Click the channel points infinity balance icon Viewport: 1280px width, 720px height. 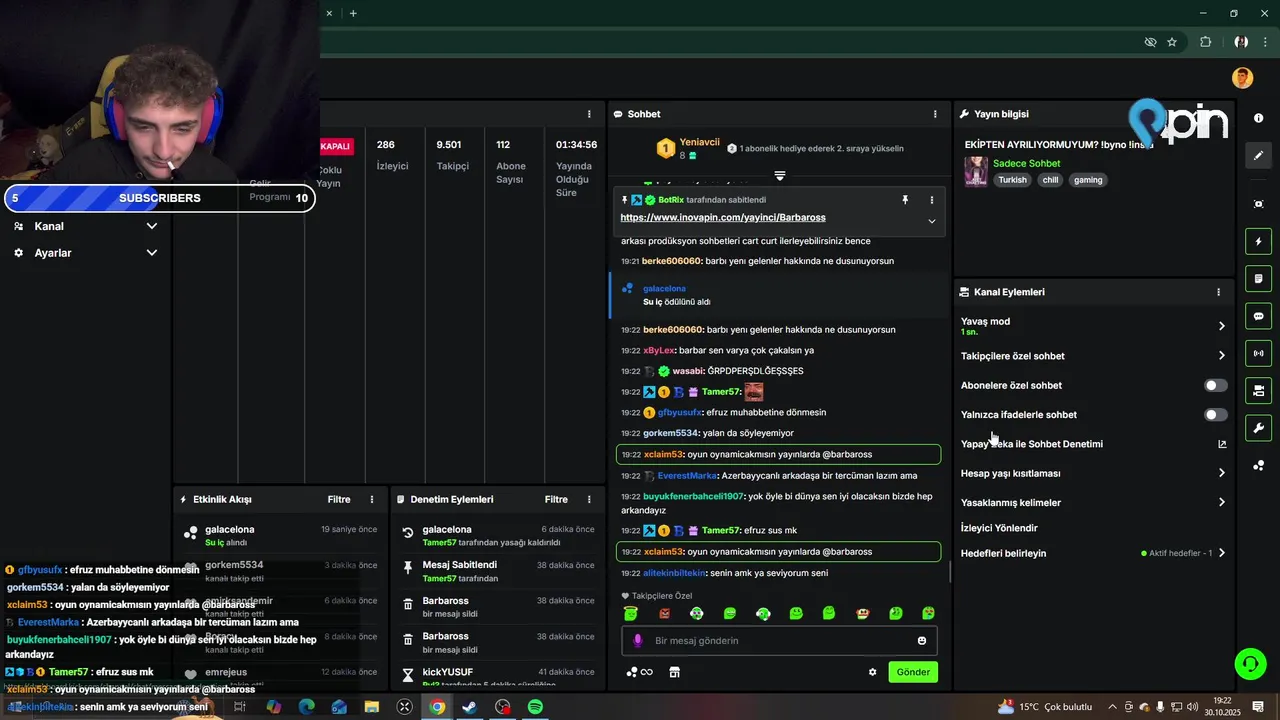[640, 672]
